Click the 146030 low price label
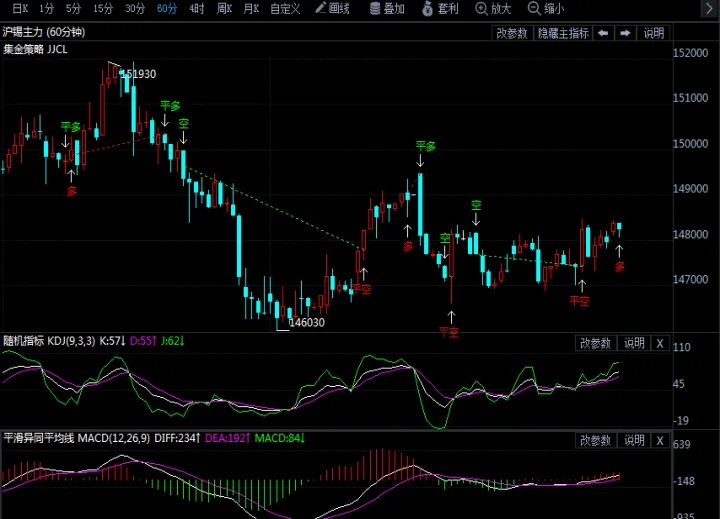The height and width of the screenshot is (519, 720). (x=307, y=322)
